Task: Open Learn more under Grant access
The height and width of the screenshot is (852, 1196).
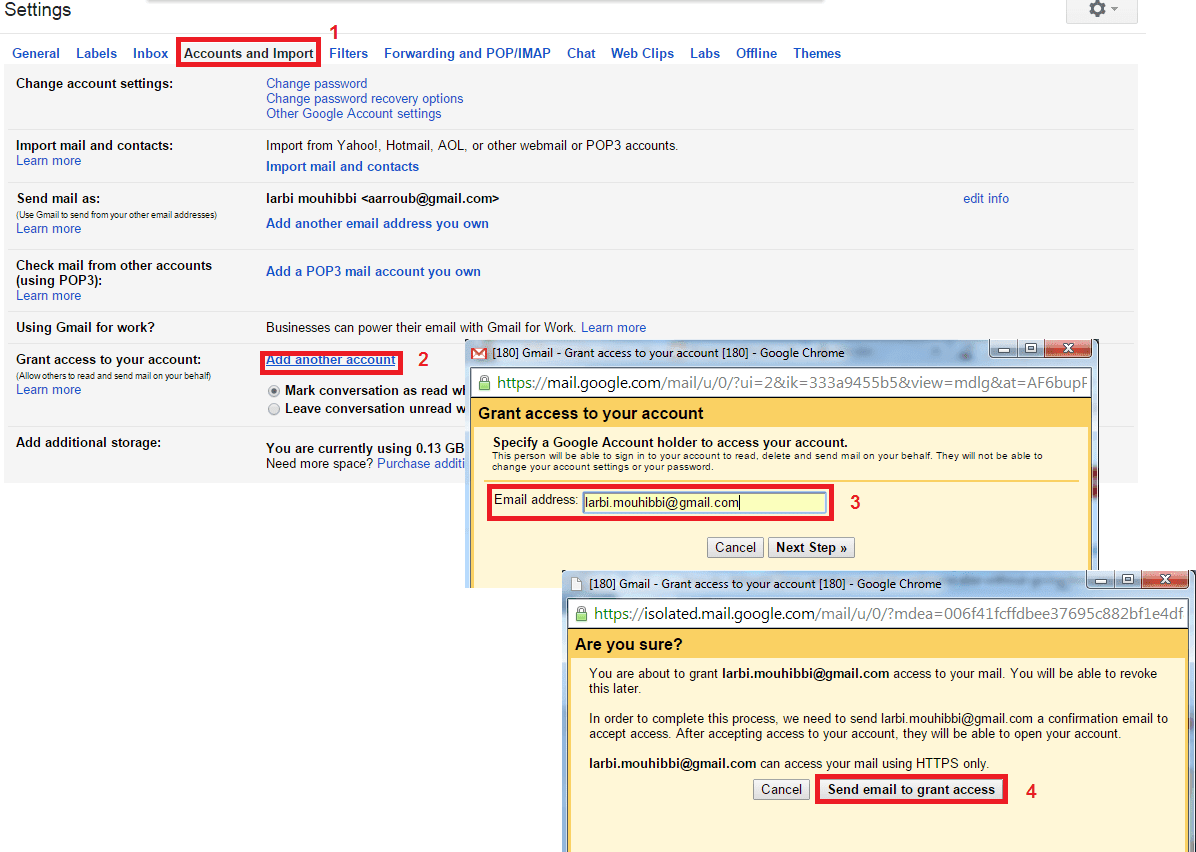Action: pos(48,390)
